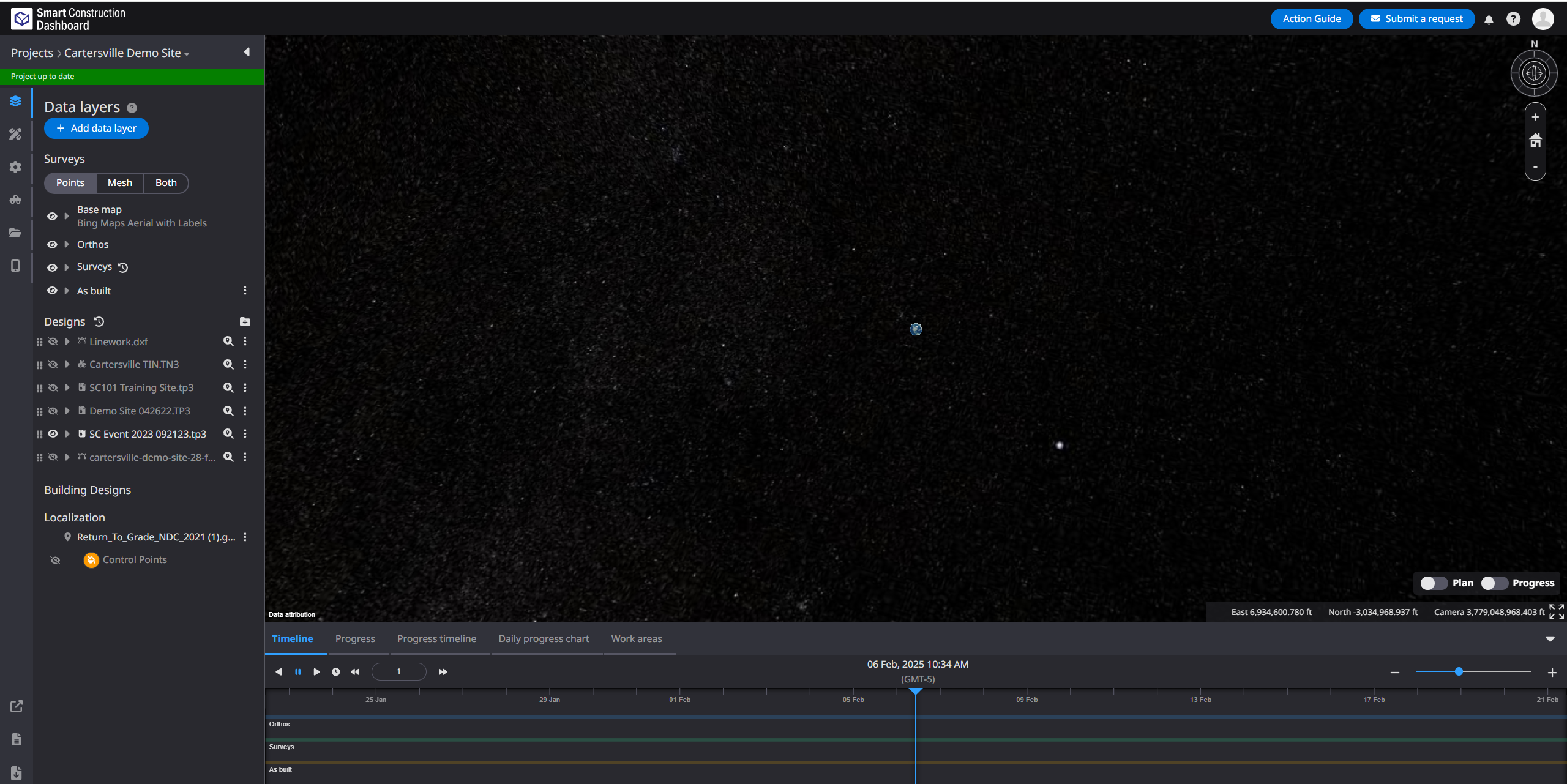The image size is (1567, 784).
Task: Open the report document sidebar icon
Action: [x=17, y=739]
